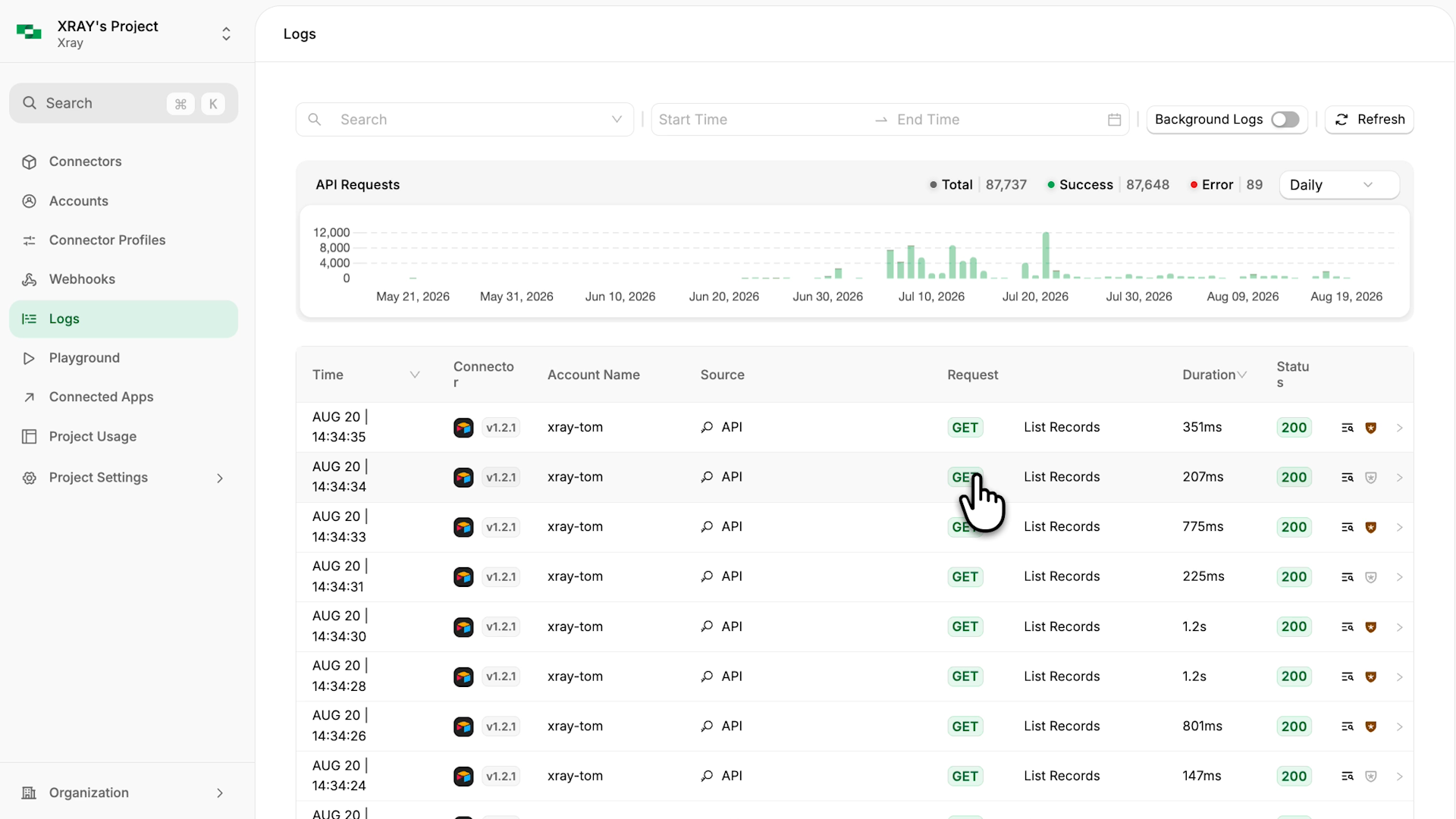The height and width of the screenshot is (819, 1456).
Task: Click the Connected Apps arrow icon
Action: tap(30, 397)
